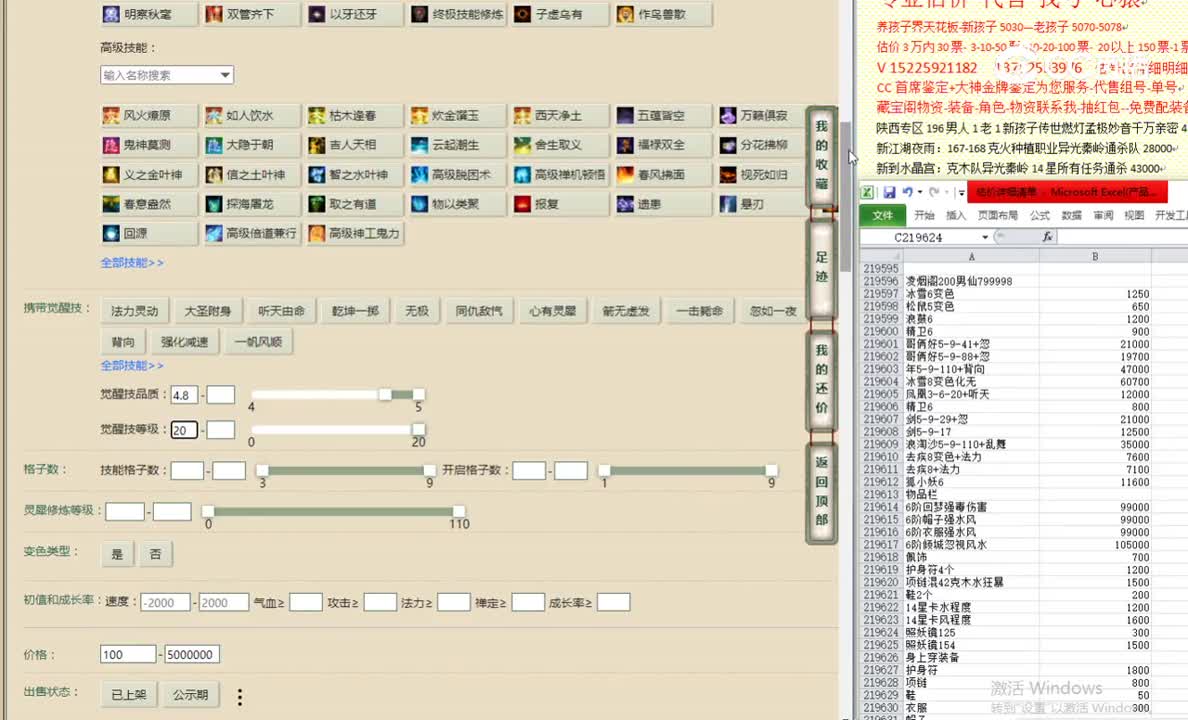Toggle awakening skill 强化减速
The image size is (1188, 720).
(x=184, y=342)
